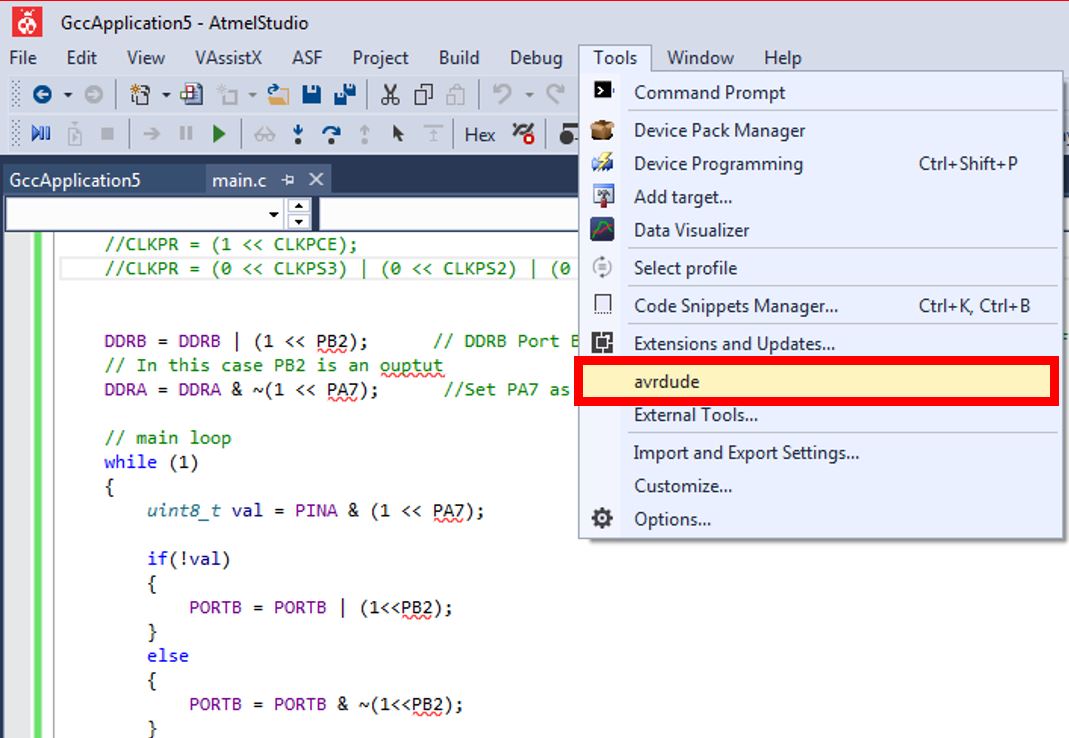1069x738 pixels.
Task: Open the Window menu
Action: pyautogui.click(x=700, y=58)
